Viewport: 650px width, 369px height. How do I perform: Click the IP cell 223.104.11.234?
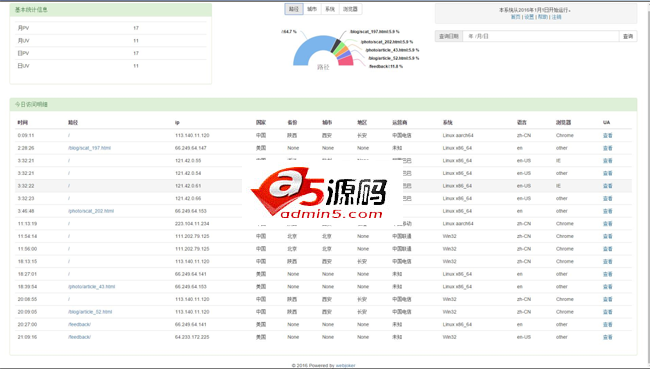point(192,223)
